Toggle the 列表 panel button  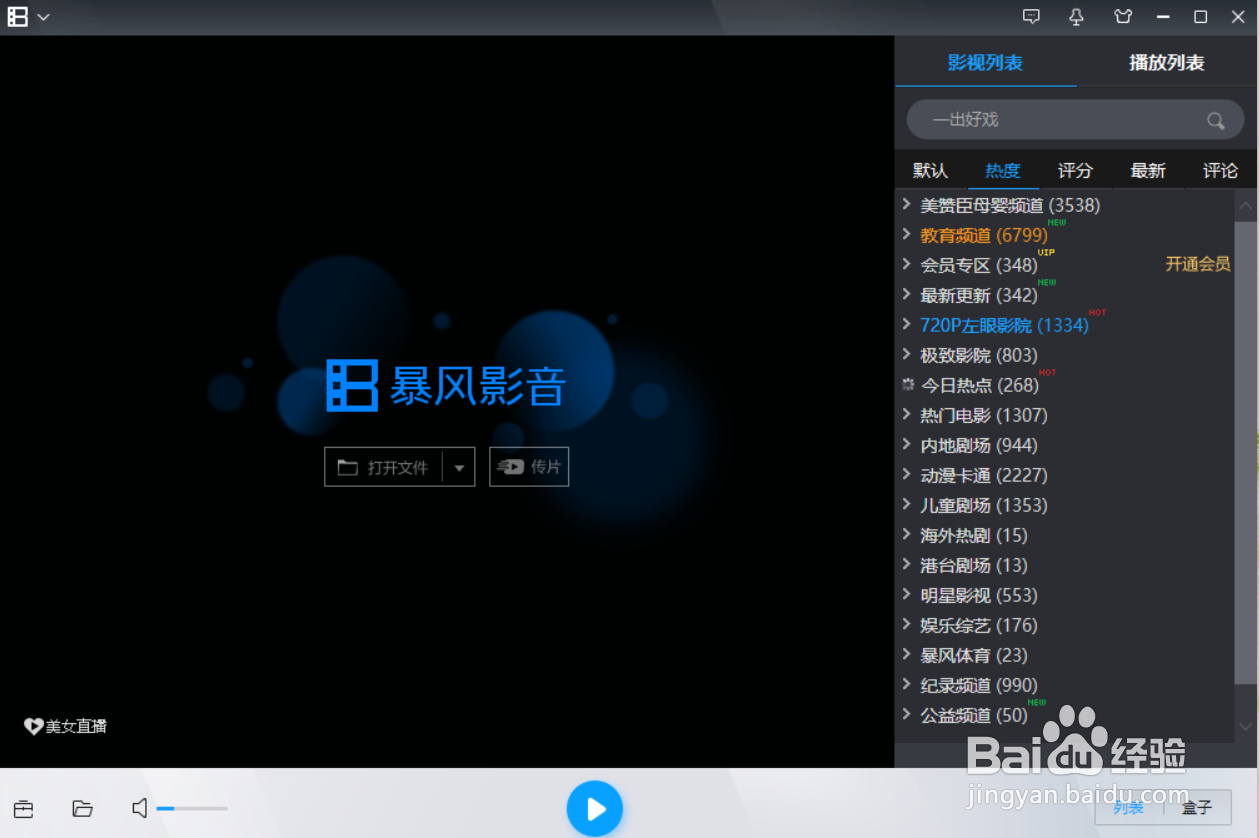pyautogui.click(x=1129, y=807)
